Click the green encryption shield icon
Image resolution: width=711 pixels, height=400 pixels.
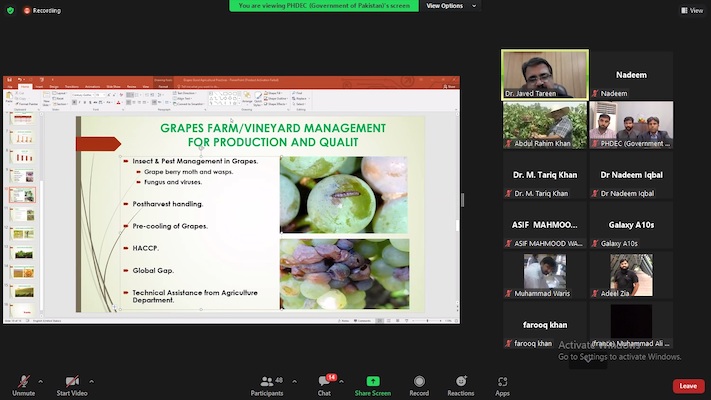tap(11, 10)
